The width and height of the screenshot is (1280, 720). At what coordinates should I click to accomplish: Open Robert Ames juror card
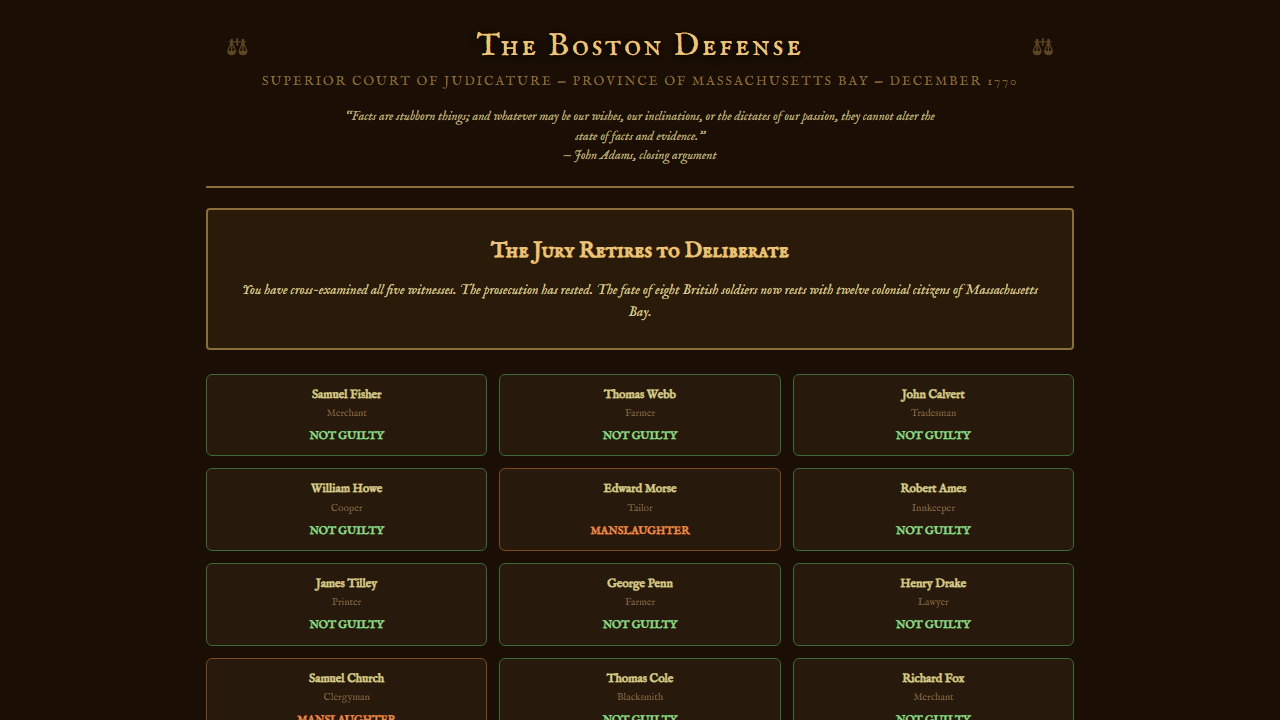click(933, 509)
